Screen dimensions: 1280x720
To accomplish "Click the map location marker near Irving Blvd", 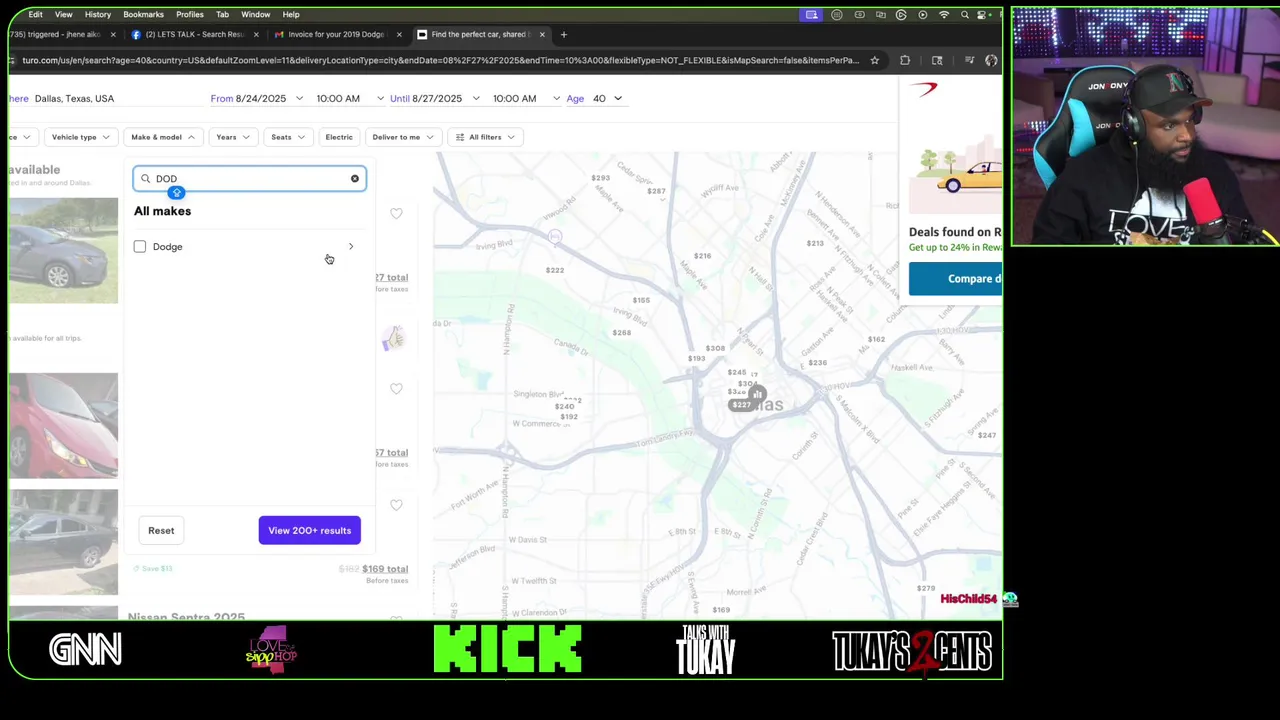I will (x=555, y=237).
